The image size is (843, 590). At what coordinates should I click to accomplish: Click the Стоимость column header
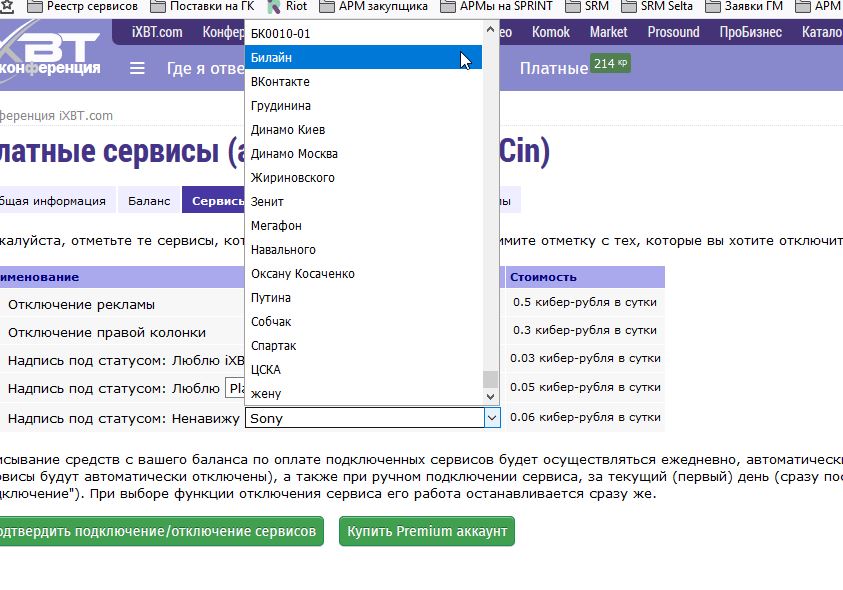point(585,277)
